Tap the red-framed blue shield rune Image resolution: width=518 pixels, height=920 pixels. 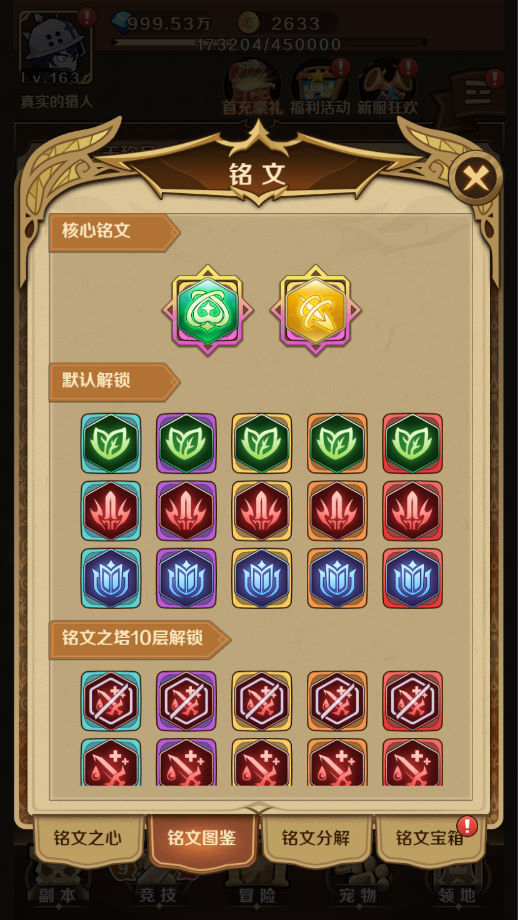point(412,578)
